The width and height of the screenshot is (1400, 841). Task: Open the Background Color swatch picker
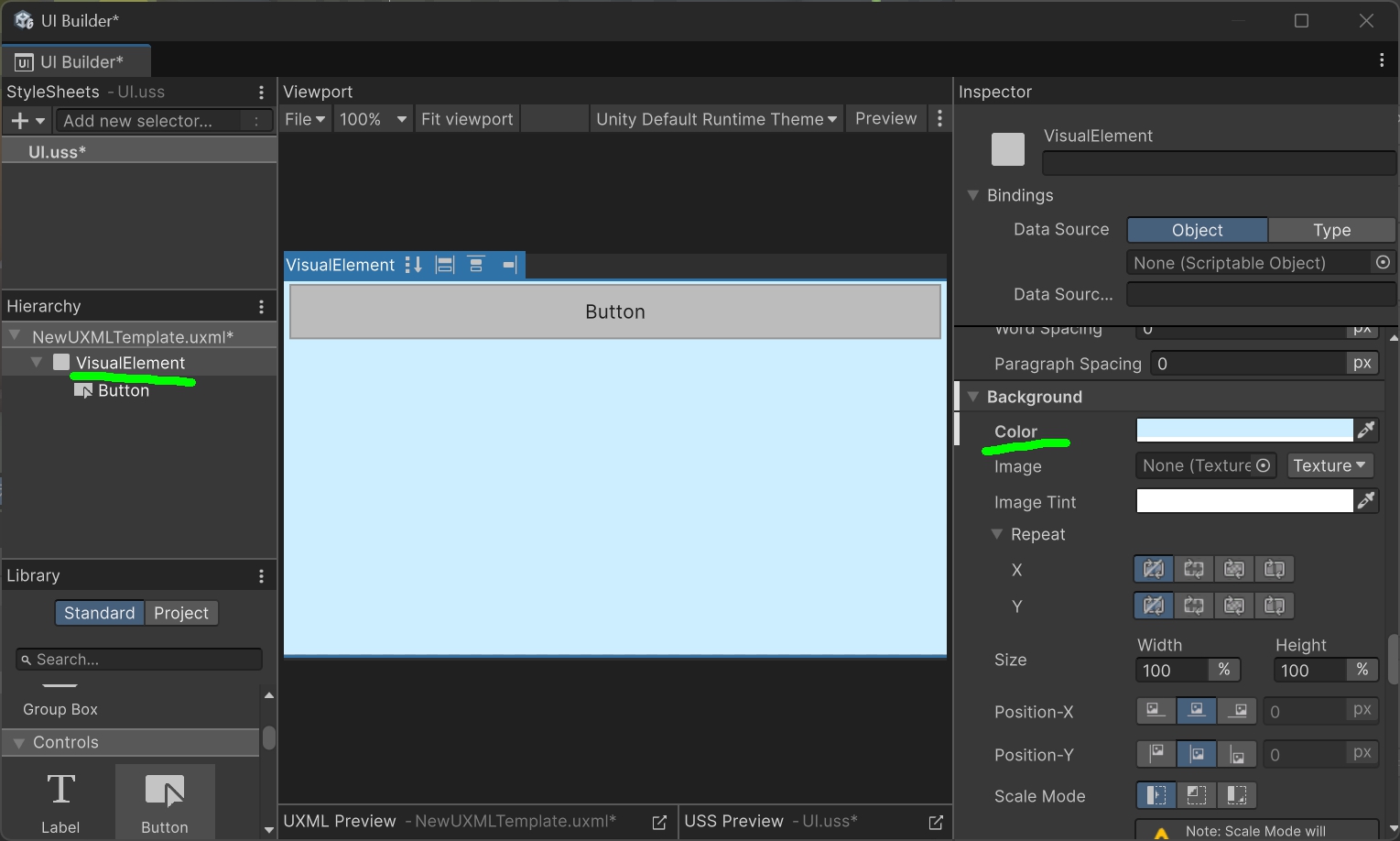(1243, 430)
